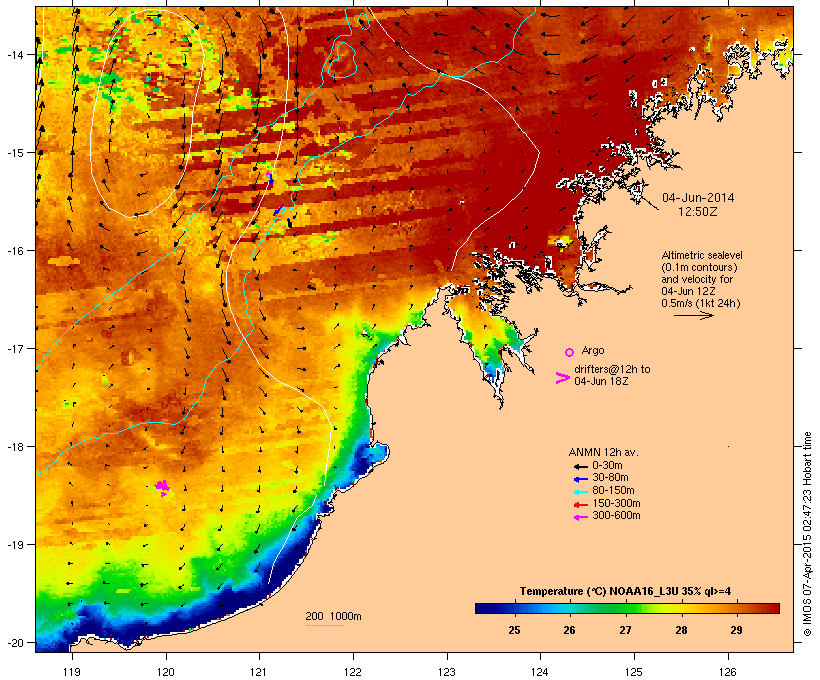The height and width of the screenshot is (680, 820).
Task: Click the 0.5m/s velocity scale arrow
Action: 693,315
